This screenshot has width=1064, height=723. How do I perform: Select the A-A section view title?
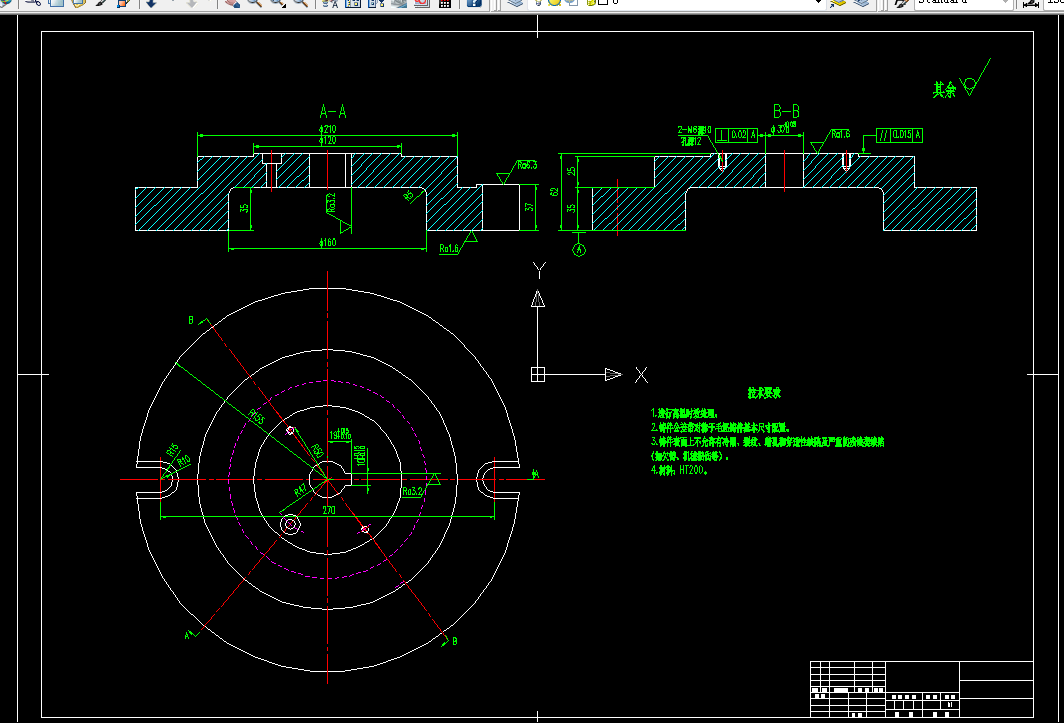[332, 111]
